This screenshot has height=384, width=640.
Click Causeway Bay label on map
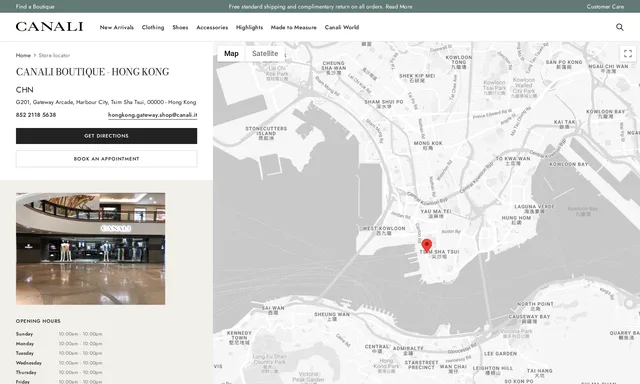tap(529, 319)
